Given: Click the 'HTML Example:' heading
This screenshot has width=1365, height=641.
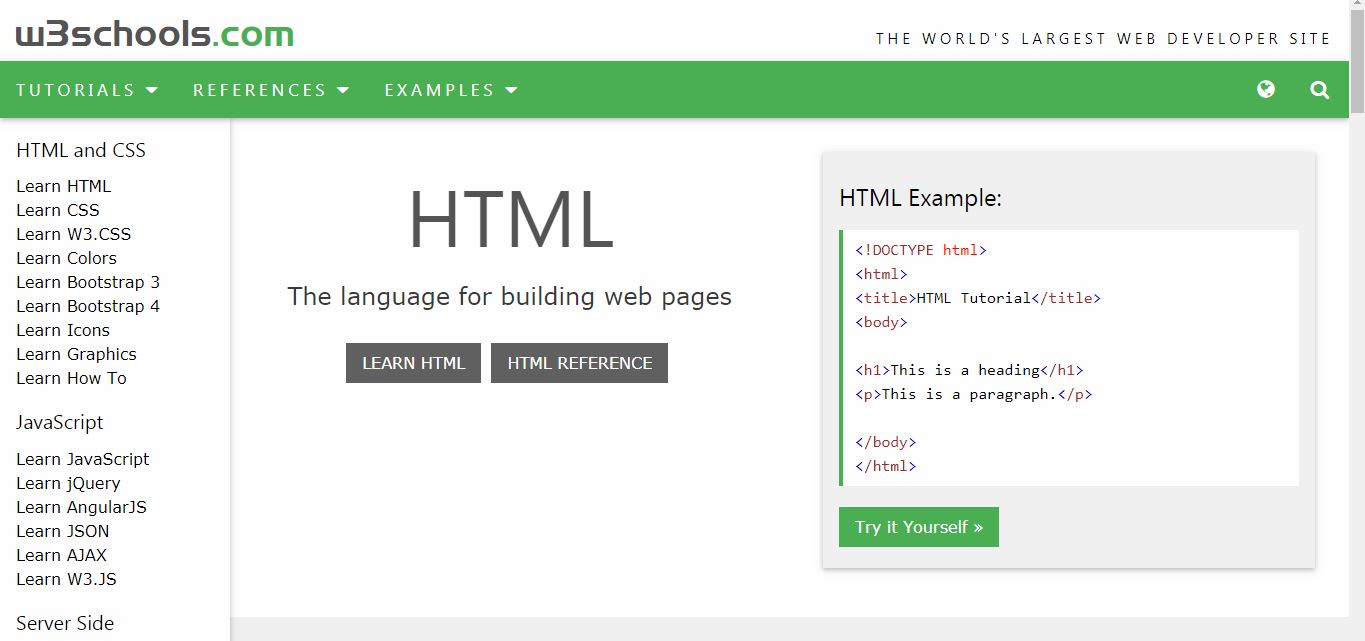Looking at the screenshot, I should tap(921, 198).
